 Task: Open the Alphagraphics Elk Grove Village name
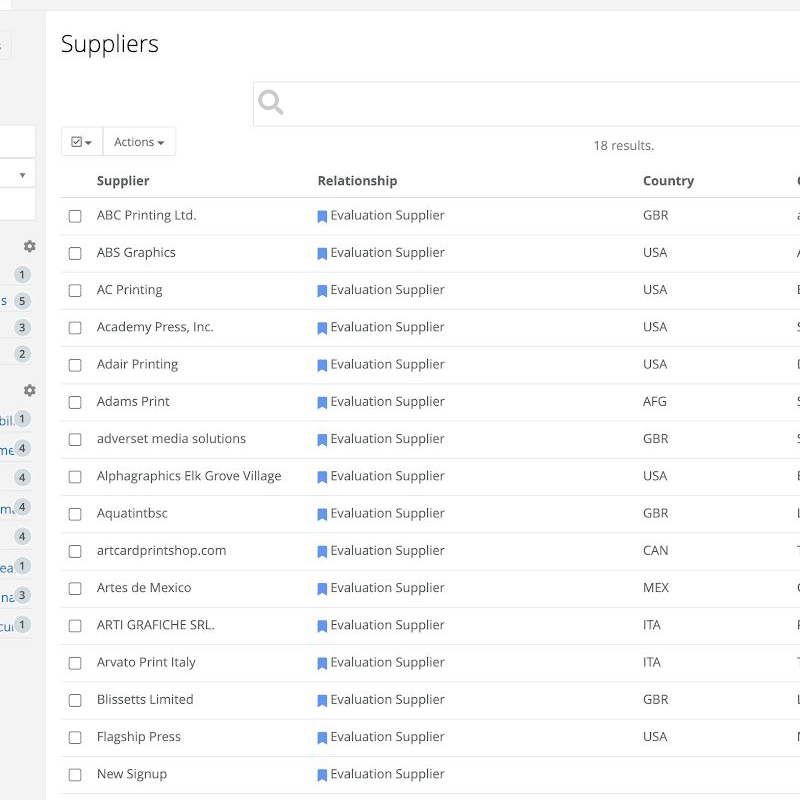tap(189, 476)
